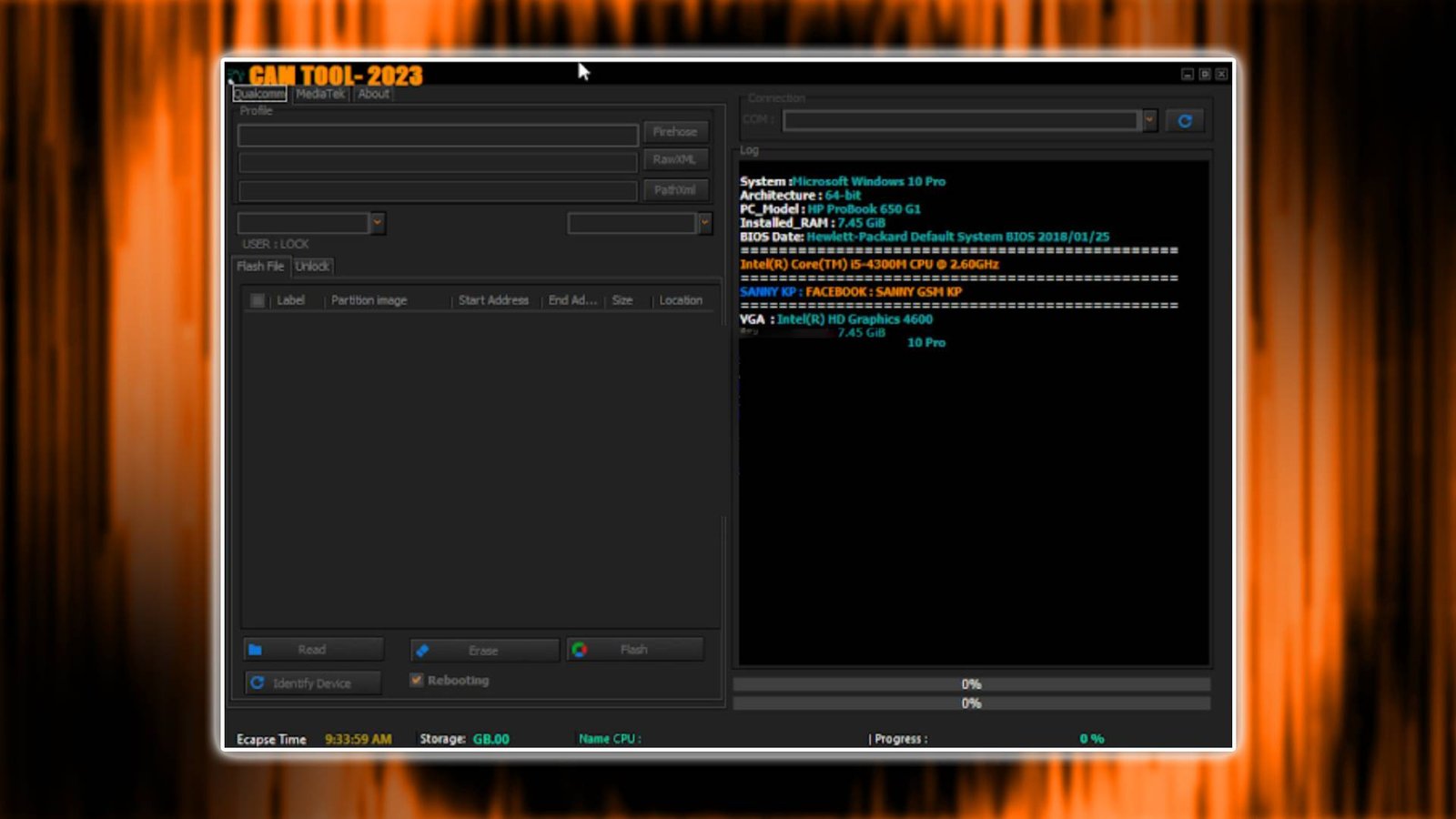Click the RawXML button

(x=675, y=159)
